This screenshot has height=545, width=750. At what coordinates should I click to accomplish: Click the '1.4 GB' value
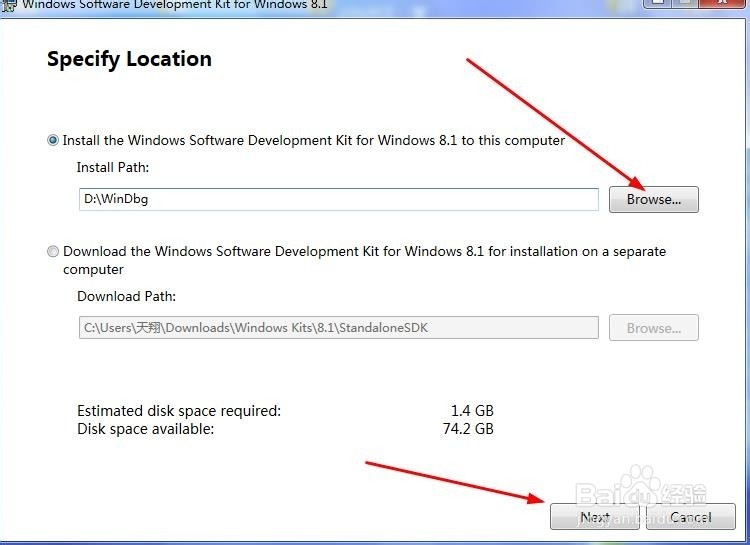pyautogui.click(x=472, y=411)
